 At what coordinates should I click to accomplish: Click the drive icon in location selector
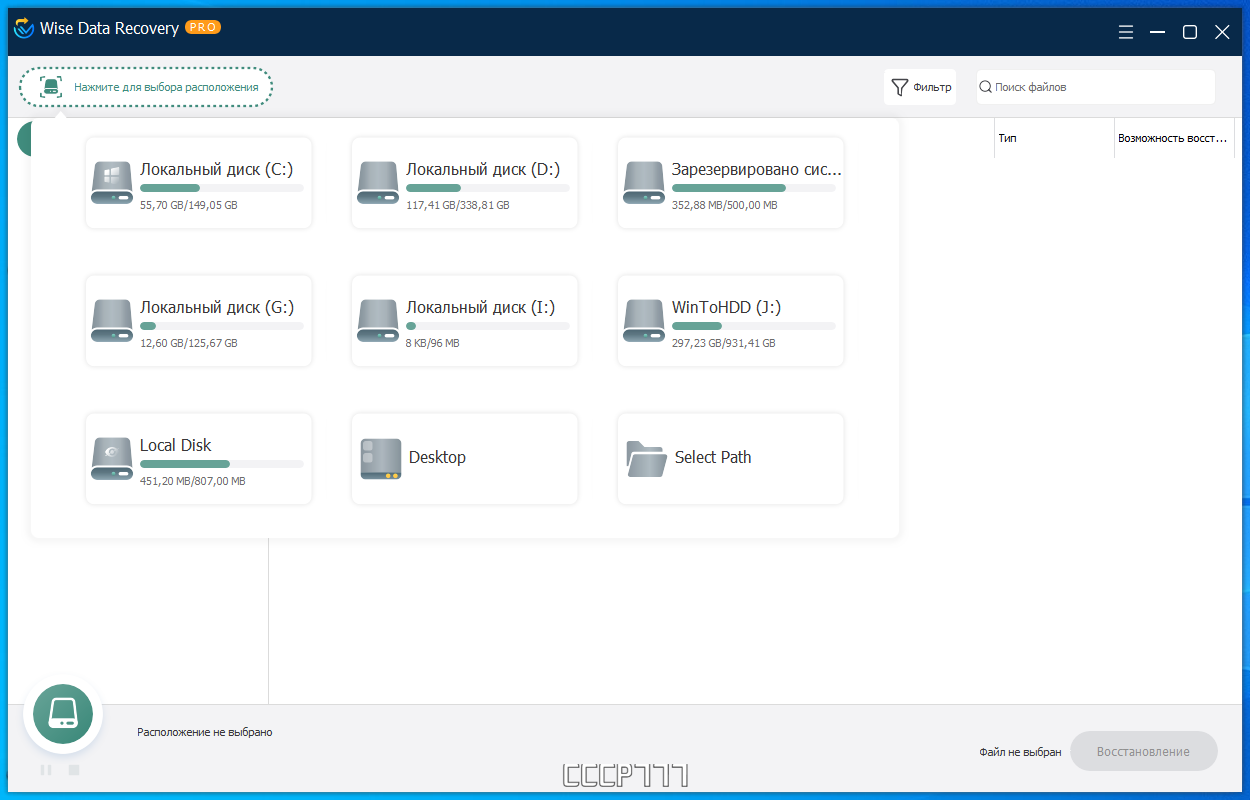(x=51, y=87)
